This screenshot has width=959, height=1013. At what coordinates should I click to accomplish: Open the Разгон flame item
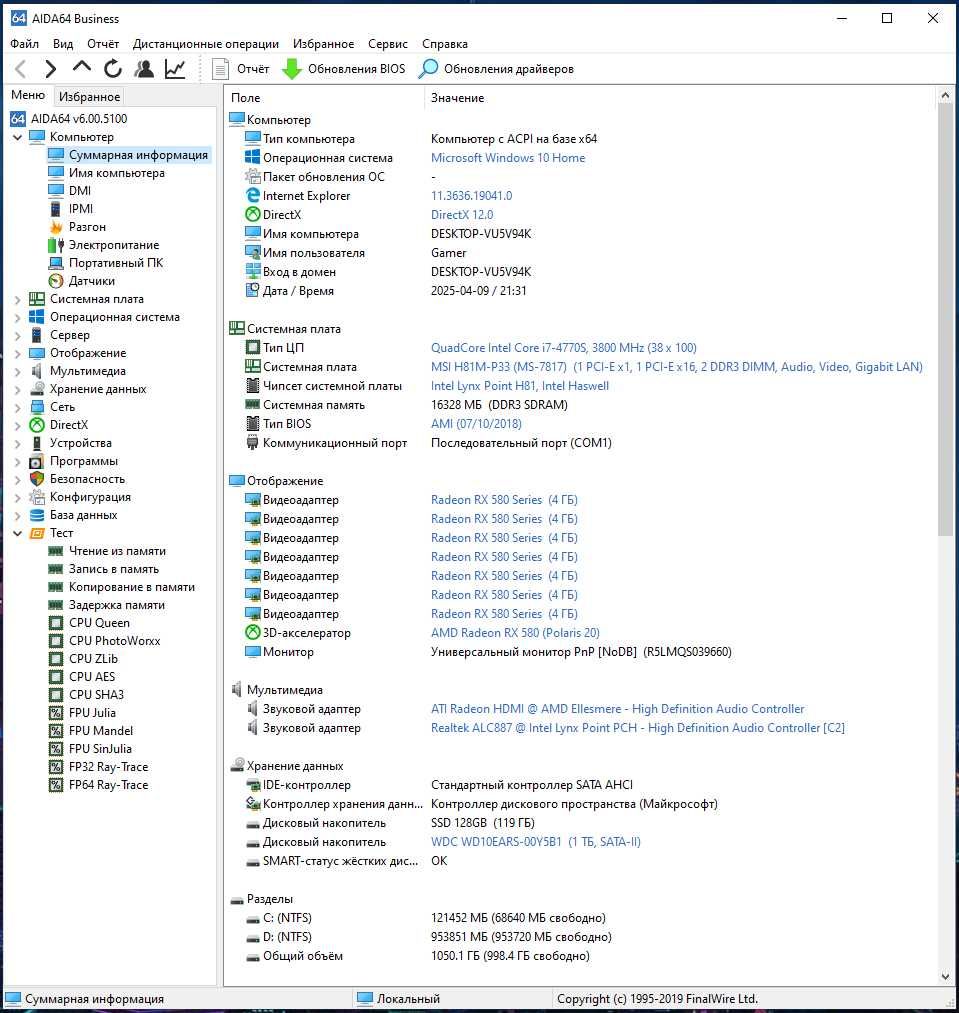pyautogui.click(x=87, y=227)
